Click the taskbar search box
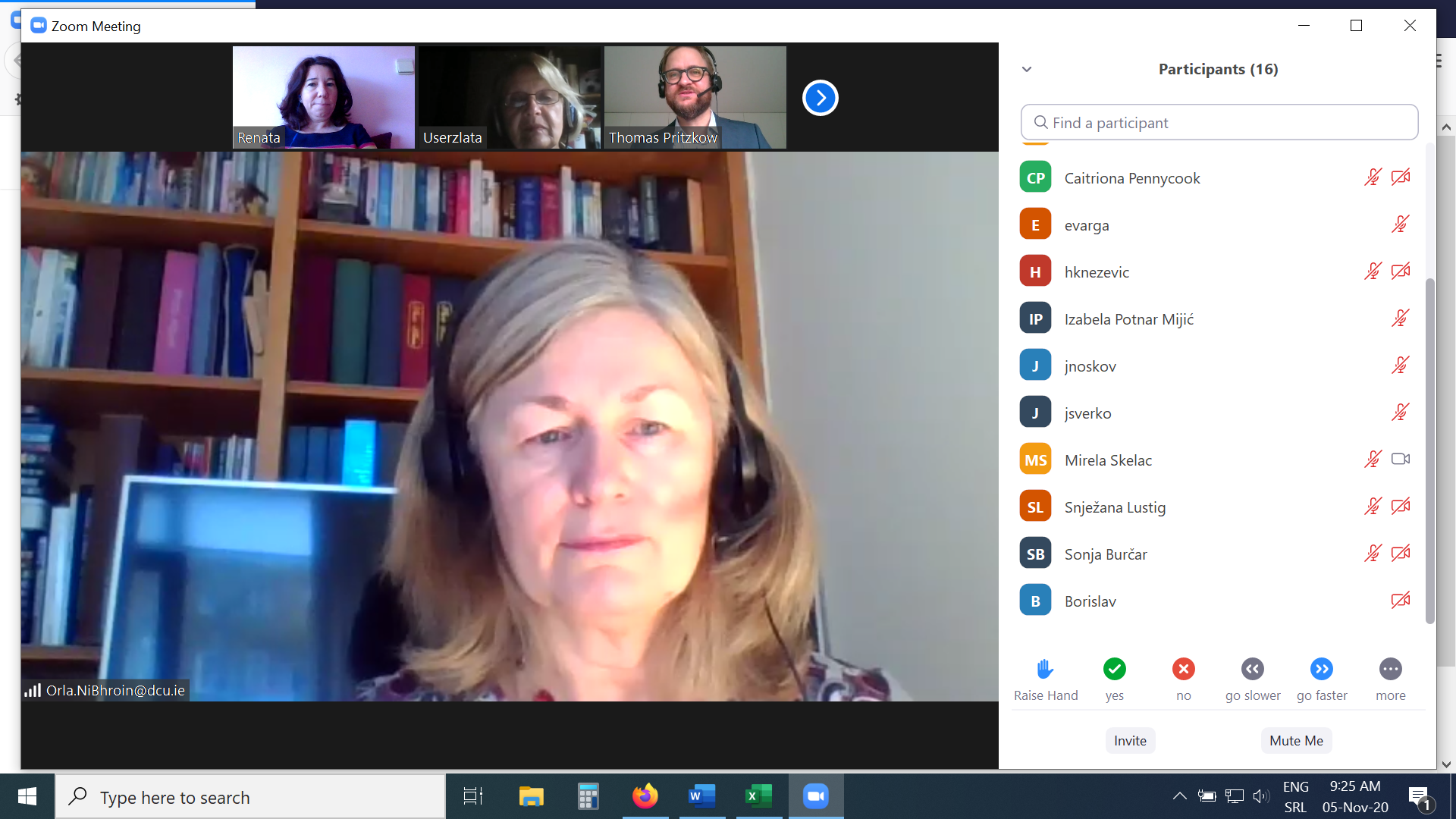Screen dimensions: 1456x819 point(250,796)
